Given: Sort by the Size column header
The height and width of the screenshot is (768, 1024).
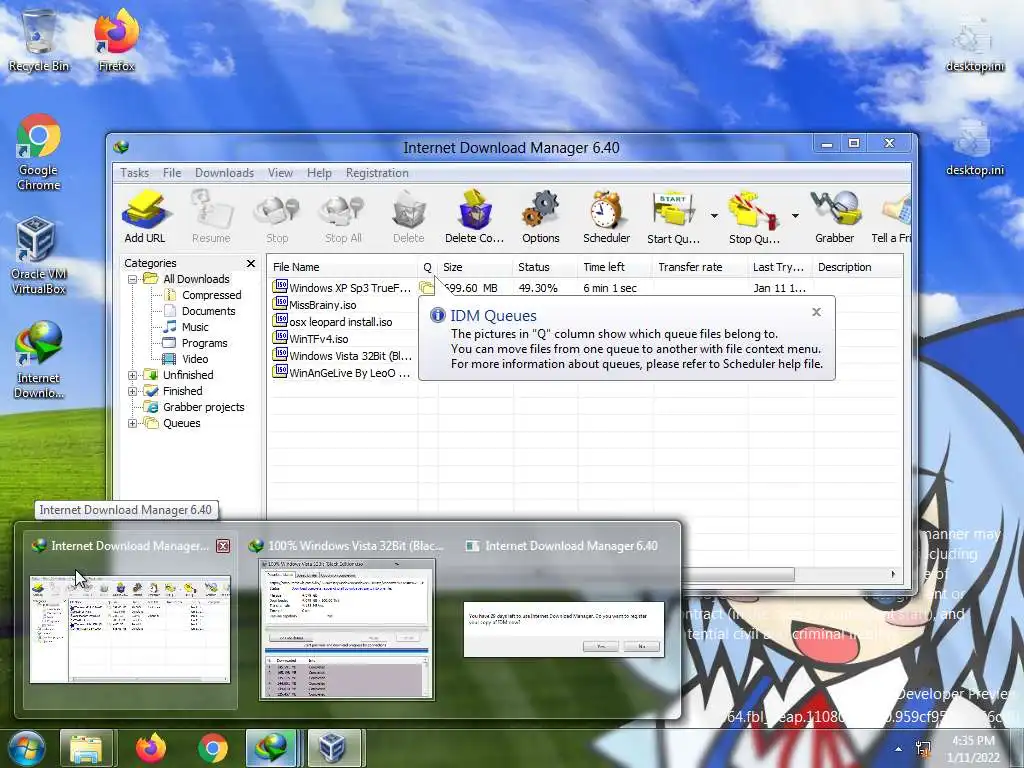Looking at the screenshot, I should 475,267.
